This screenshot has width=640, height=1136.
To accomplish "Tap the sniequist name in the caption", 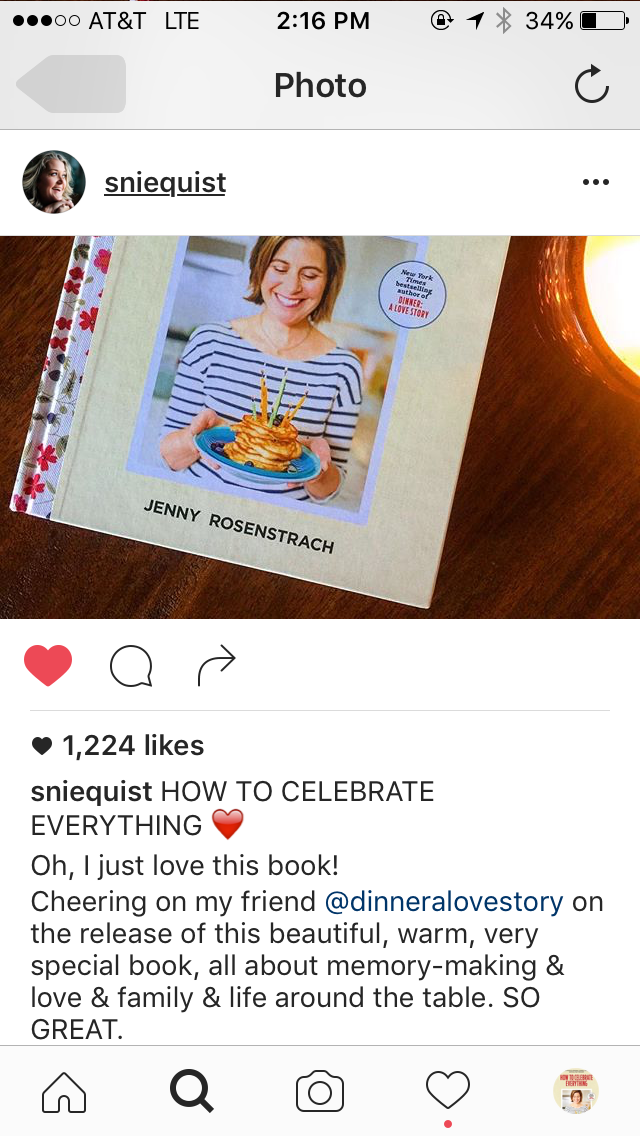I will (91, 791).
